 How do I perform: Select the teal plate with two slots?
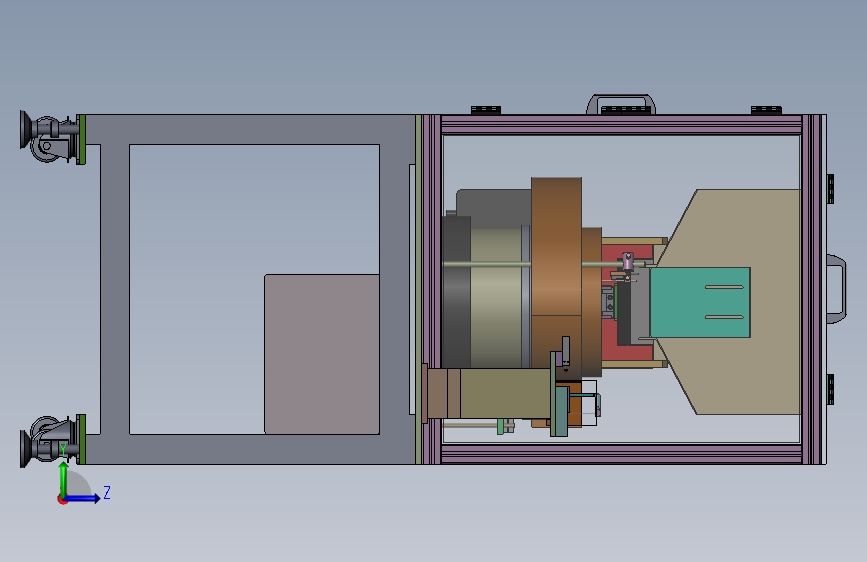pyautogui.click(x=700, y=303)
